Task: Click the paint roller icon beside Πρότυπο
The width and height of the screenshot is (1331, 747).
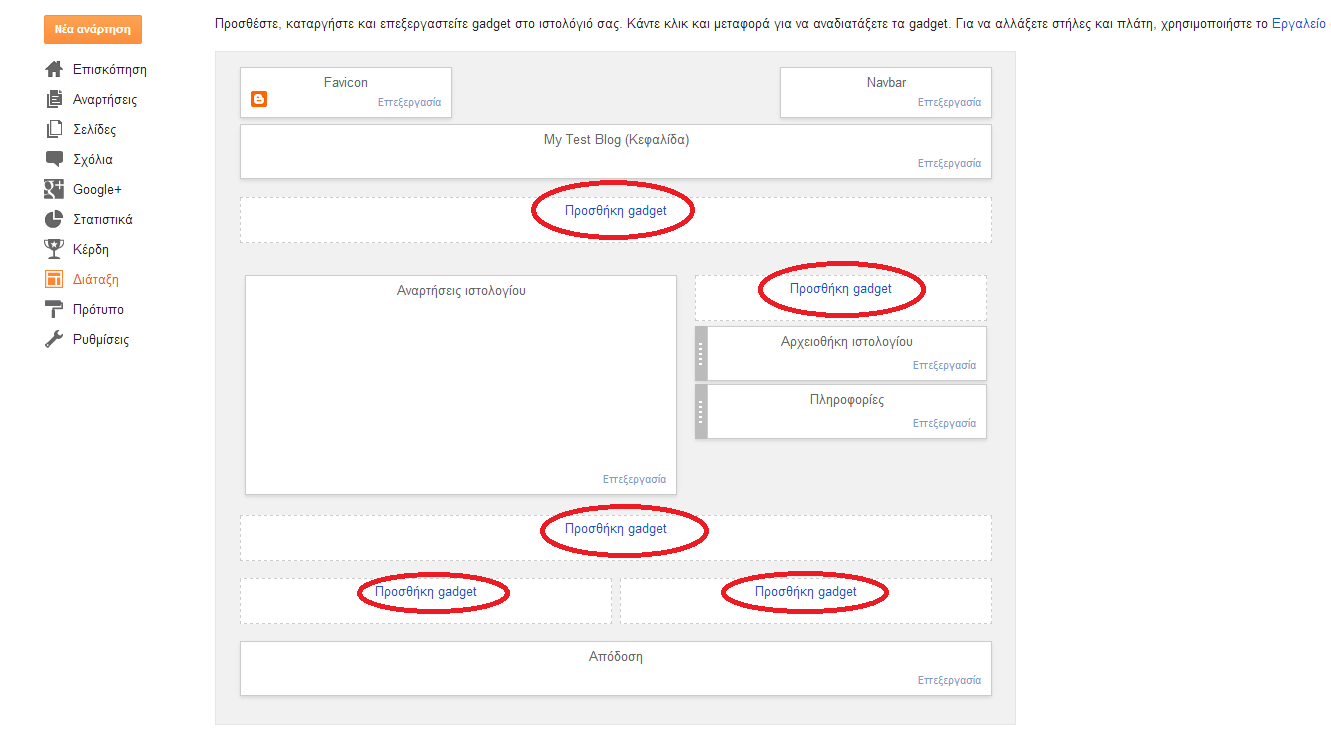Action: 54,310
